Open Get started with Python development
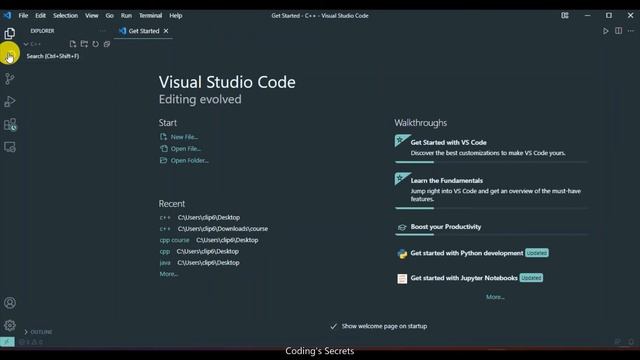Viewport: 640px width, 360px height. [467, 253]
